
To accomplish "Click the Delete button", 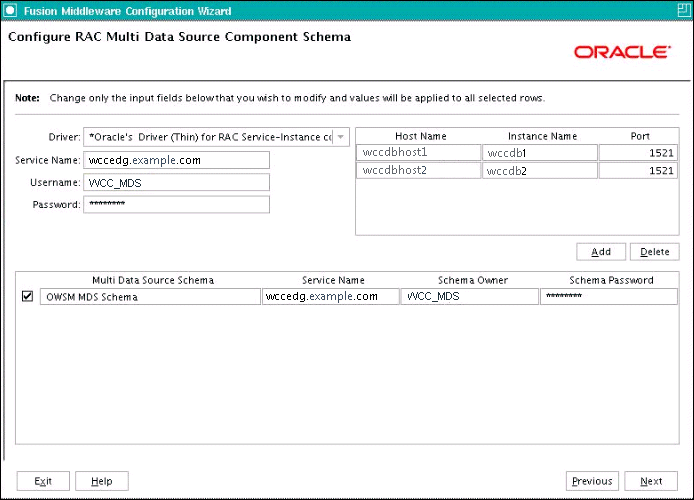I will [x=655, y=252].
